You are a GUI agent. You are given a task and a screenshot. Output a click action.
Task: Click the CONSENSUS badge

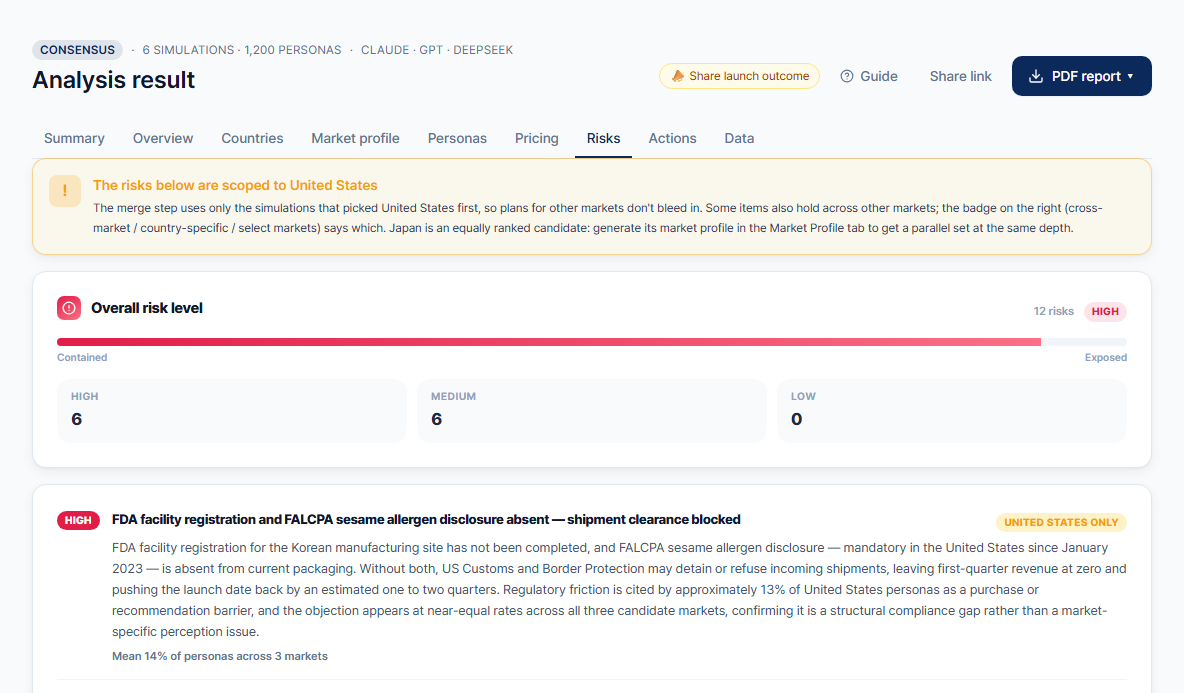tap(77, 50)
